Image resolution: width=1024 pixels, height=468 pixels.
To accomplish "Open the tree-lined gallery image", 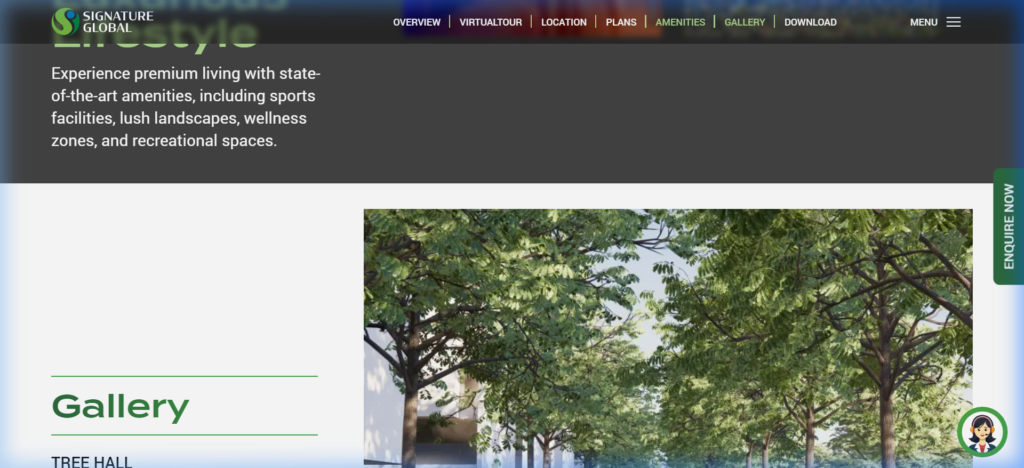I will point(668,338).
